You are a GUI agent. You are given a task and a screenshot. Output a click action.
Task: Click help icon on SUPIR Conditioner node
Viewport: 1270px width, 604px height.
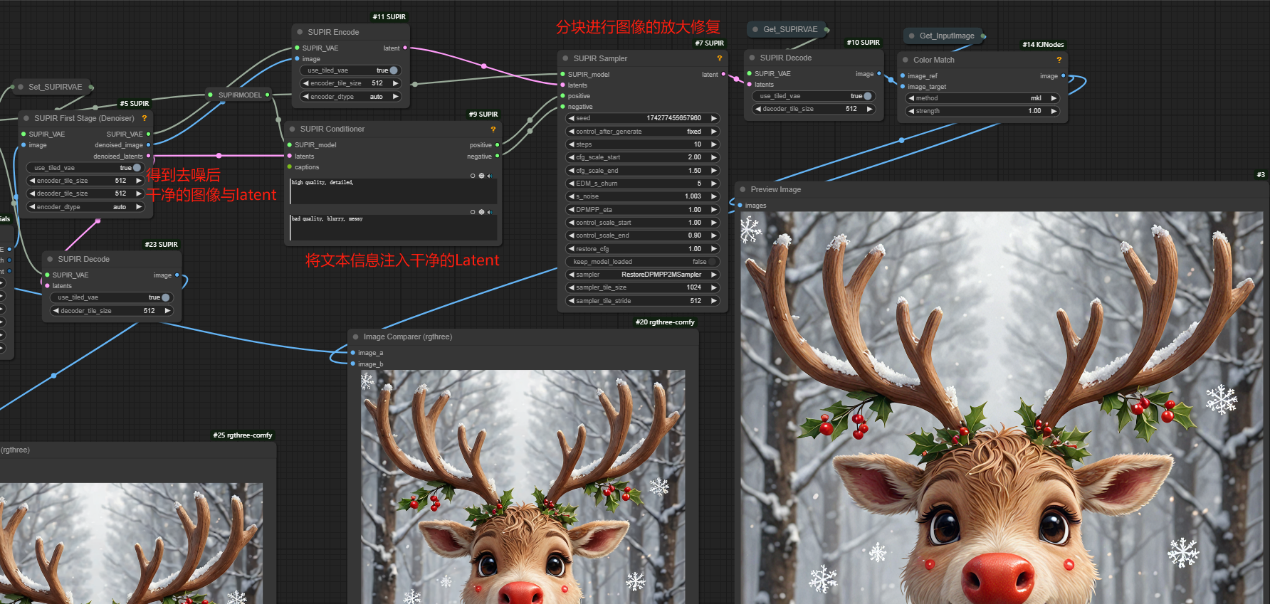492,129
